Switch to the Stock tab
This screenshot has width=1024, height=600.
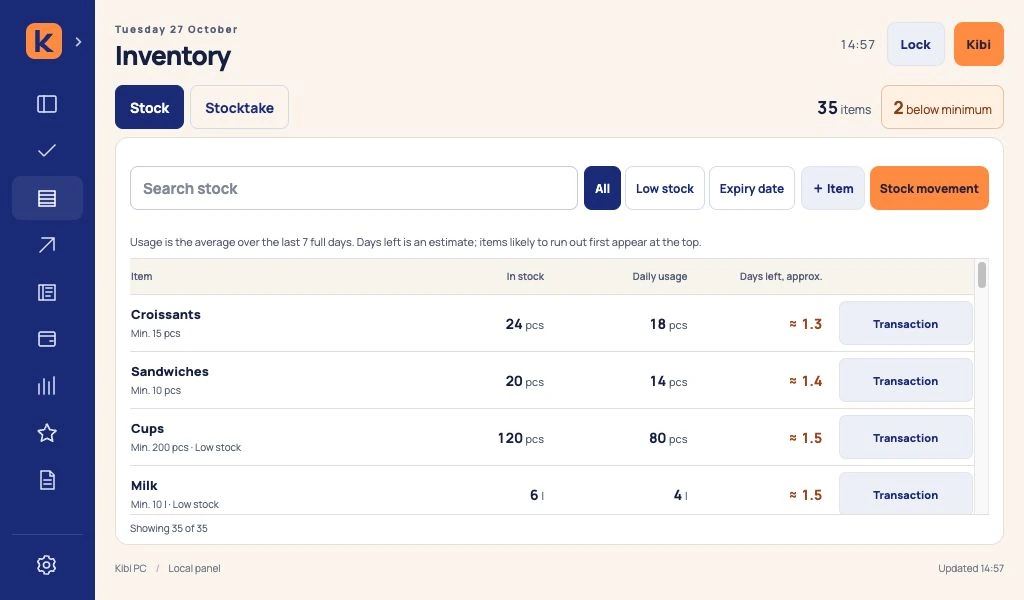click(150, 107)
